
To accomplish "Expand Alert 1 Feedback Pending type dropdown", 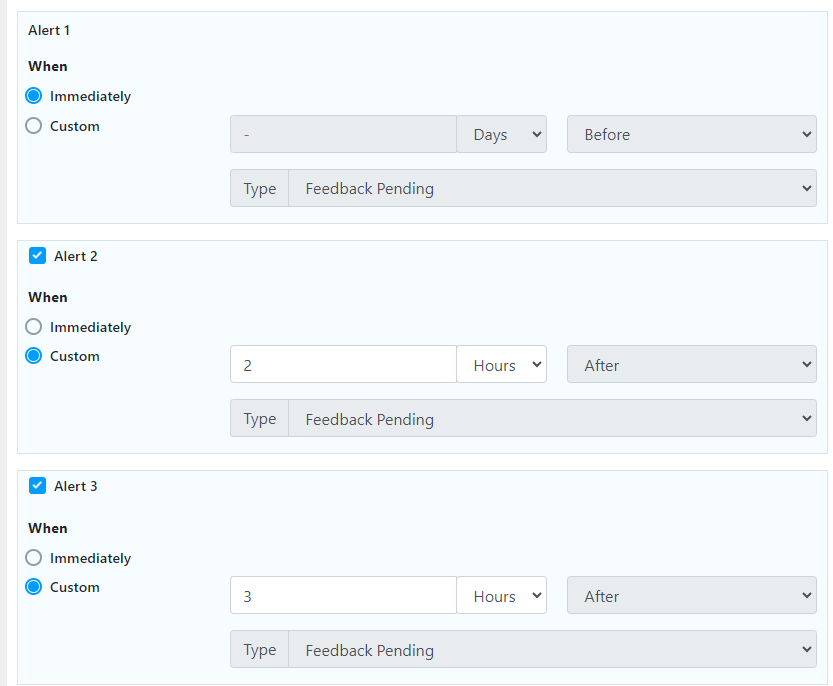I will tap(552, 188).
